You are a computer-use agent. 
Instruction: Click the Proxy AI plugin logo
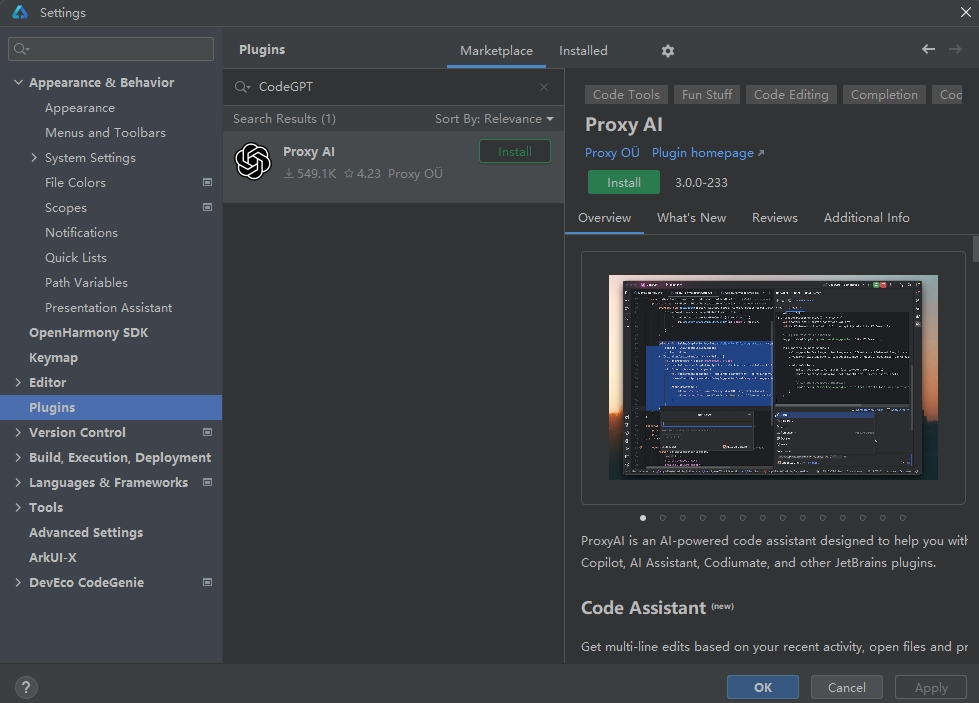(253, 161)
